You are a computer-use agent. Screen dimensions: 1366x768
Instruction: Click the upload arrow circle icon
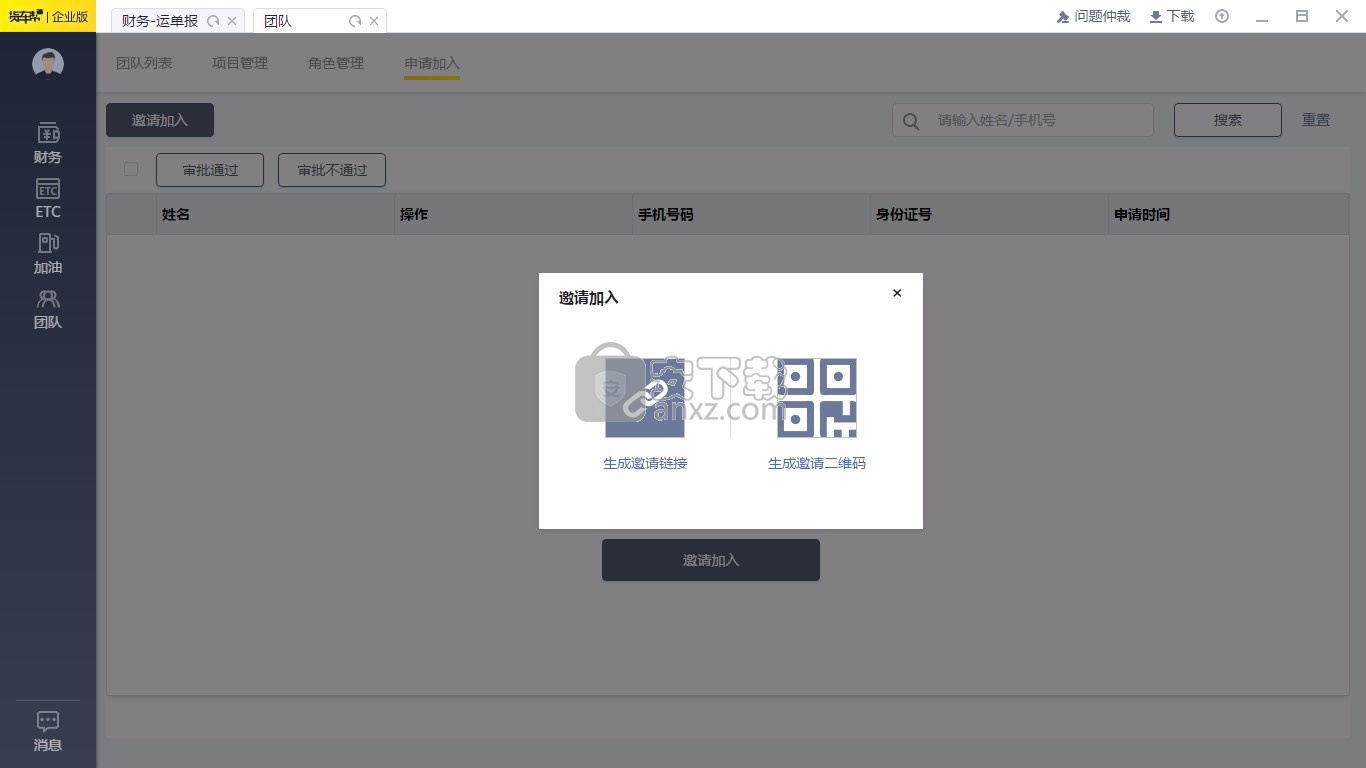[x=1222, y=16]
